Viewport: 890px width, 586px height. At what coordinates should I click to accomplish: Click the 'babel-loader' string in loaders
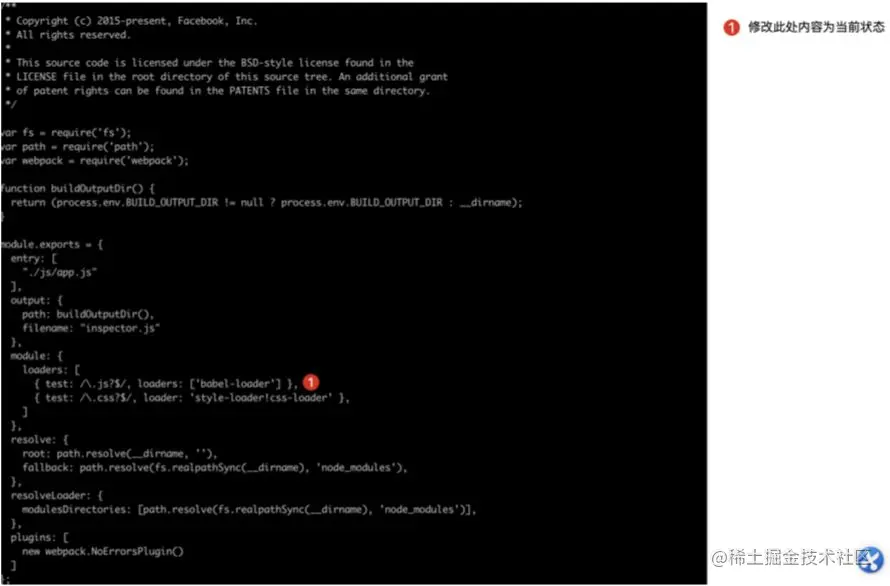[x=238, y=384]
